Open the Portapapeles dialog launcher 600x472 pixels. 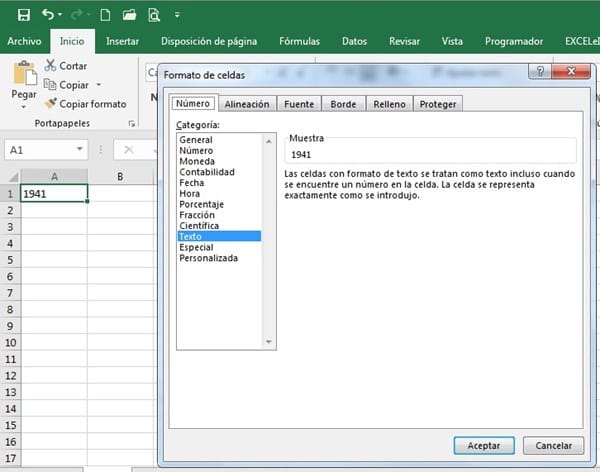coord(131,124)
